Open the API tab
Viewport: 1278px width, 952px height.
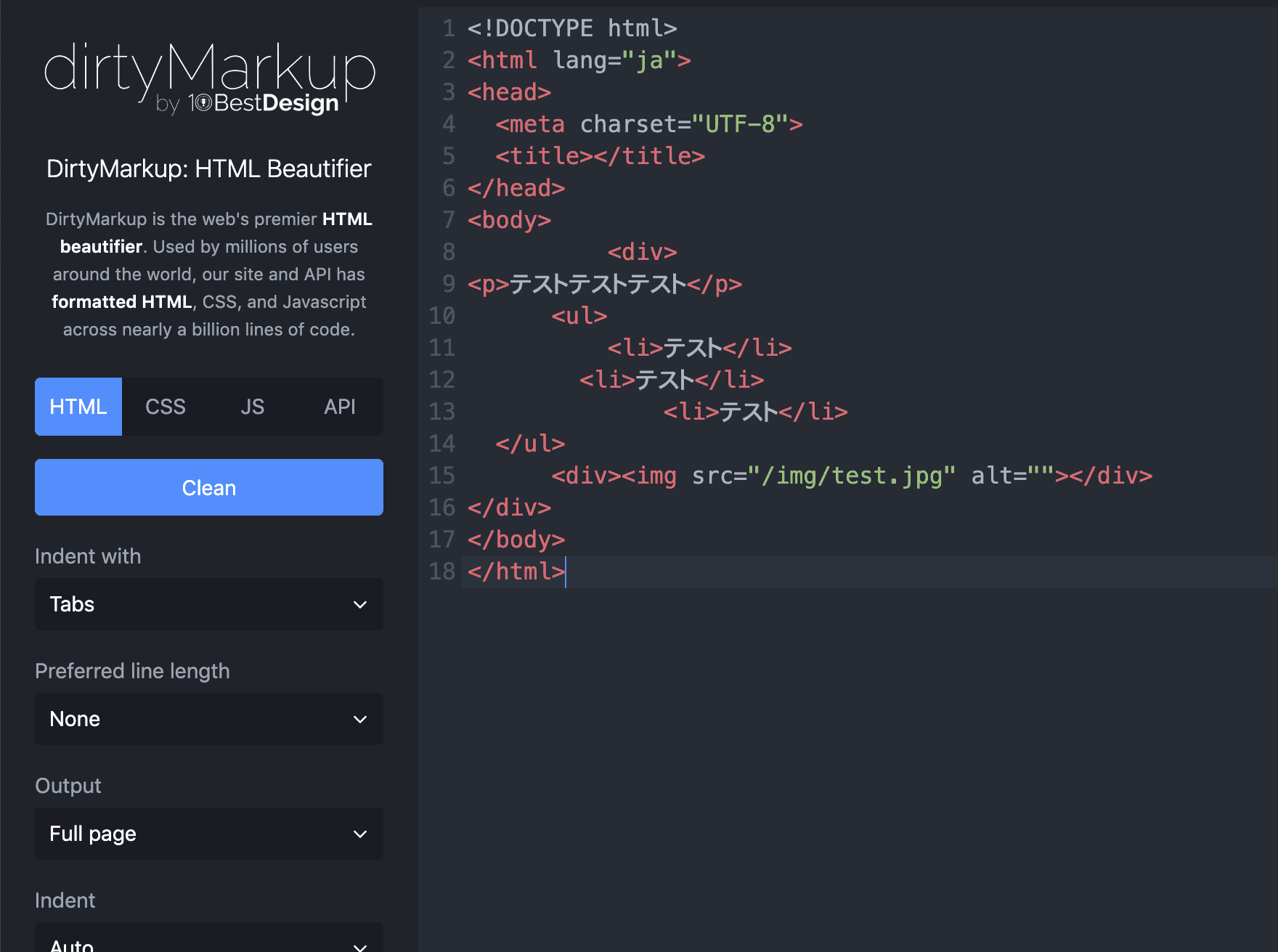[340, 407]
